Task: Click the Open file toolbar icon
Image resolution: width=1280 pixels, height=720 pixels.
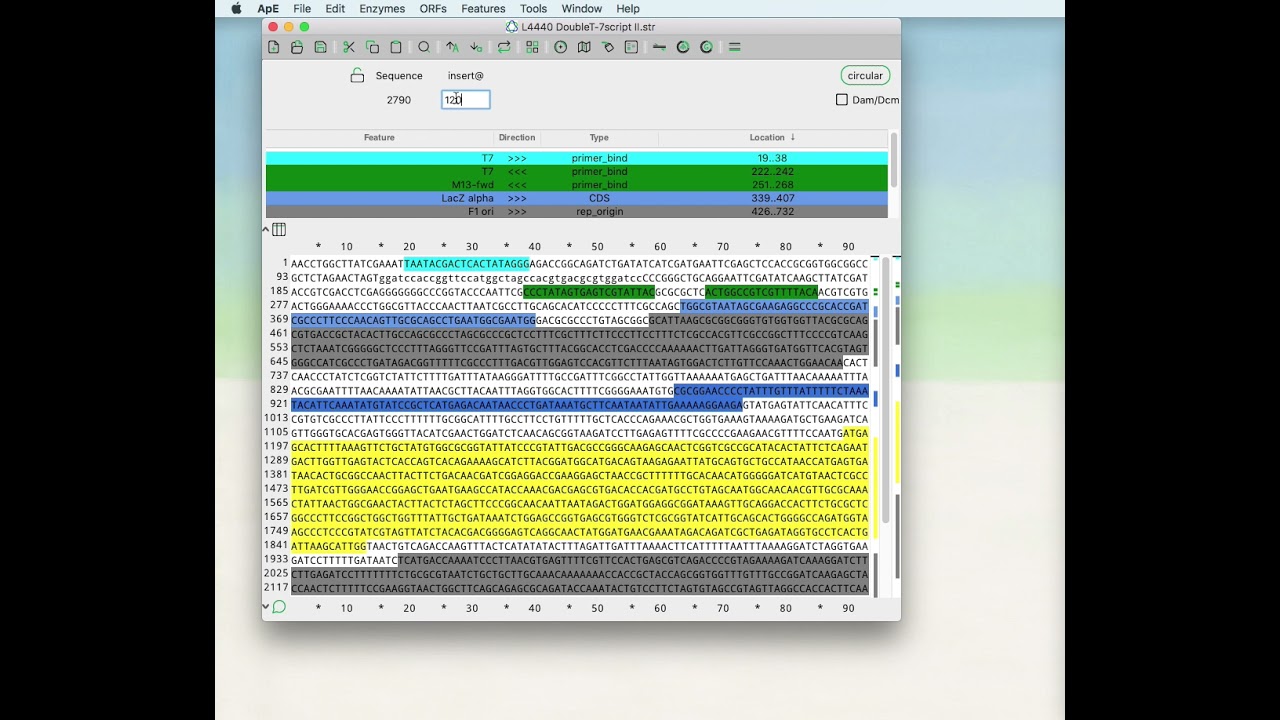Action: coord(297,47)
